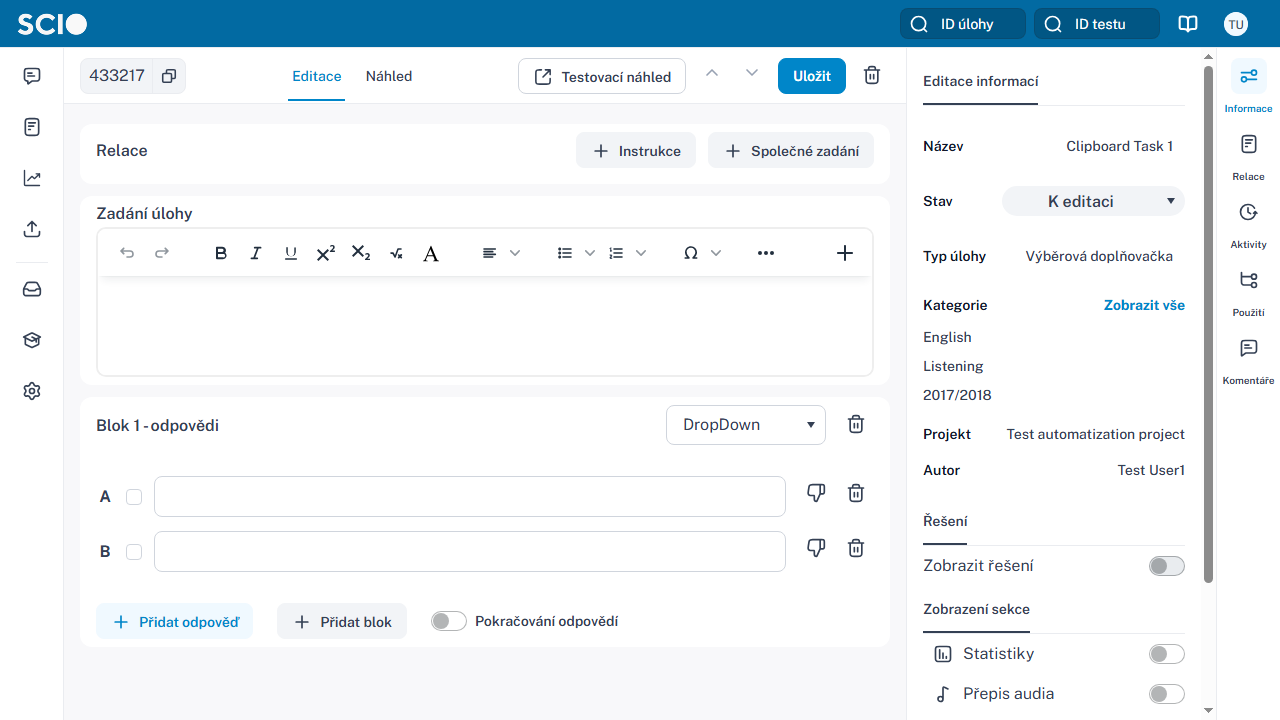This screenshot has width=1280, height=720.
Task: Open more toolbar options (three dots)
Action: coord(766,253)
